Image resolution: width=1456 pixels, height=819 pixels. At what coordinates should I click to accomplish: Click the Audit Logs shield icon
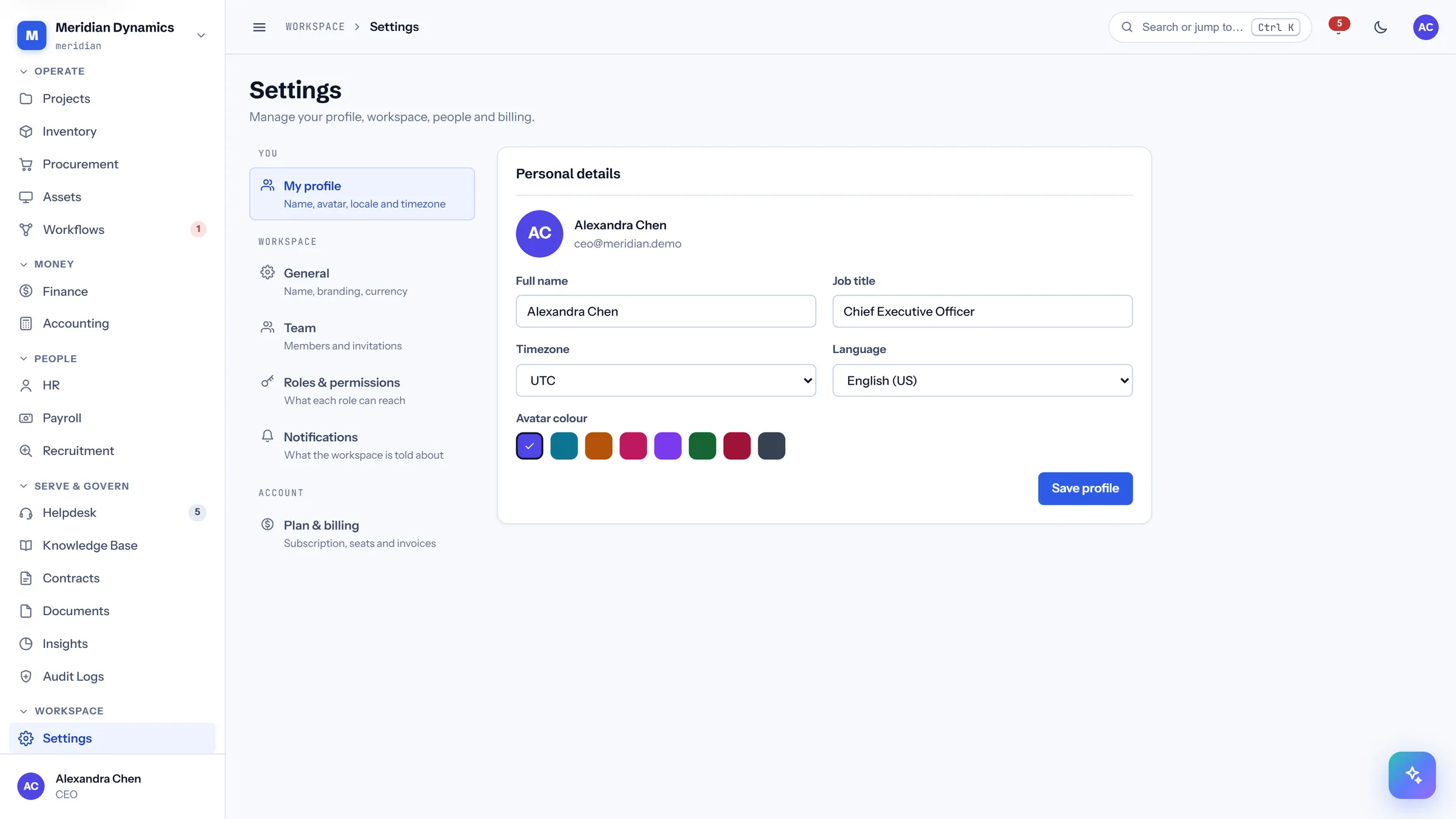coord(25,676)
